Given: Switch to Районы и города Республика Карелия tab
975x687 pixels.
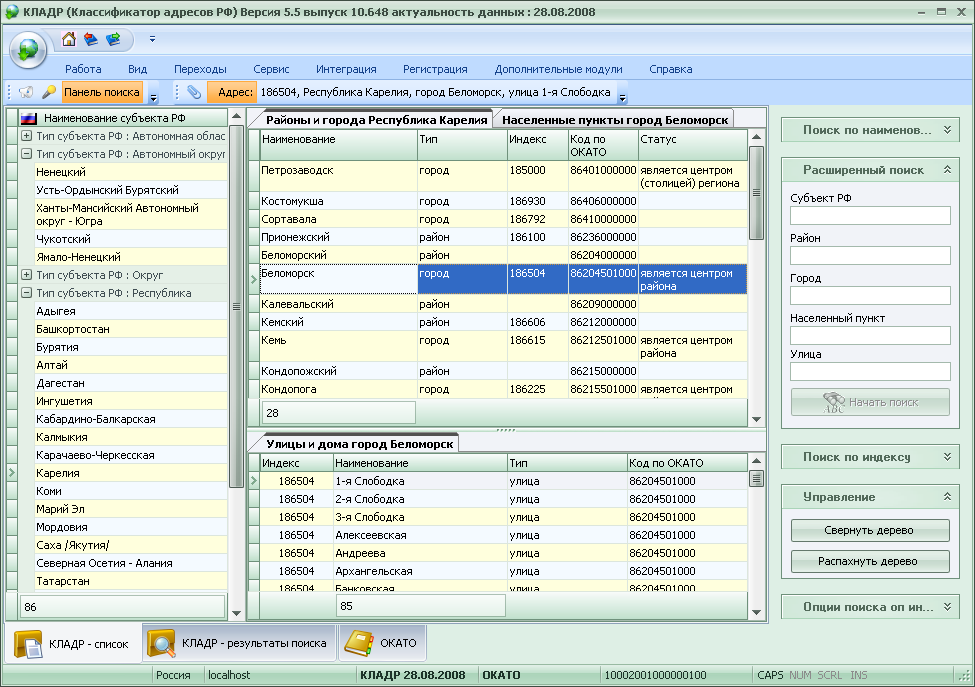Looking at the screenshot, I should (376, 119).
